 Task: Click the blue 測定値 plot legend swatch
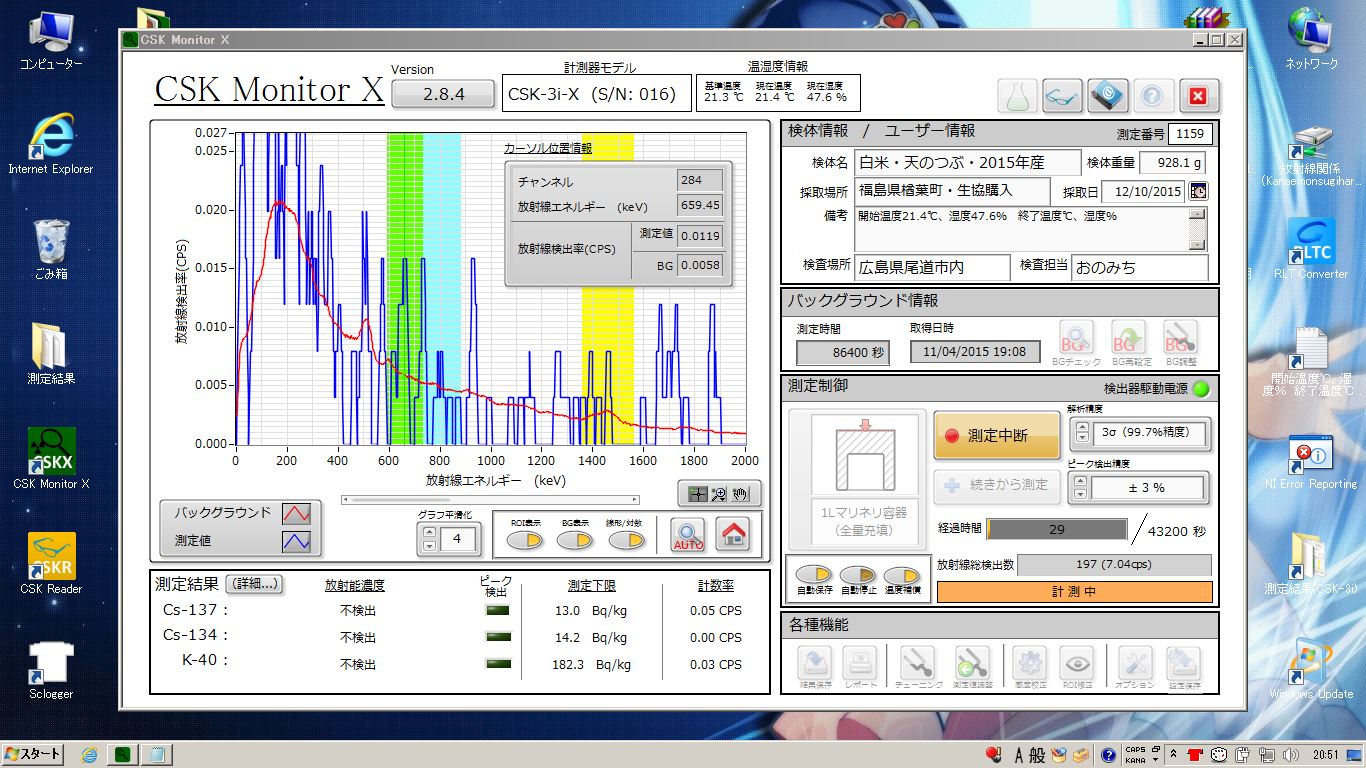[297, 541]
